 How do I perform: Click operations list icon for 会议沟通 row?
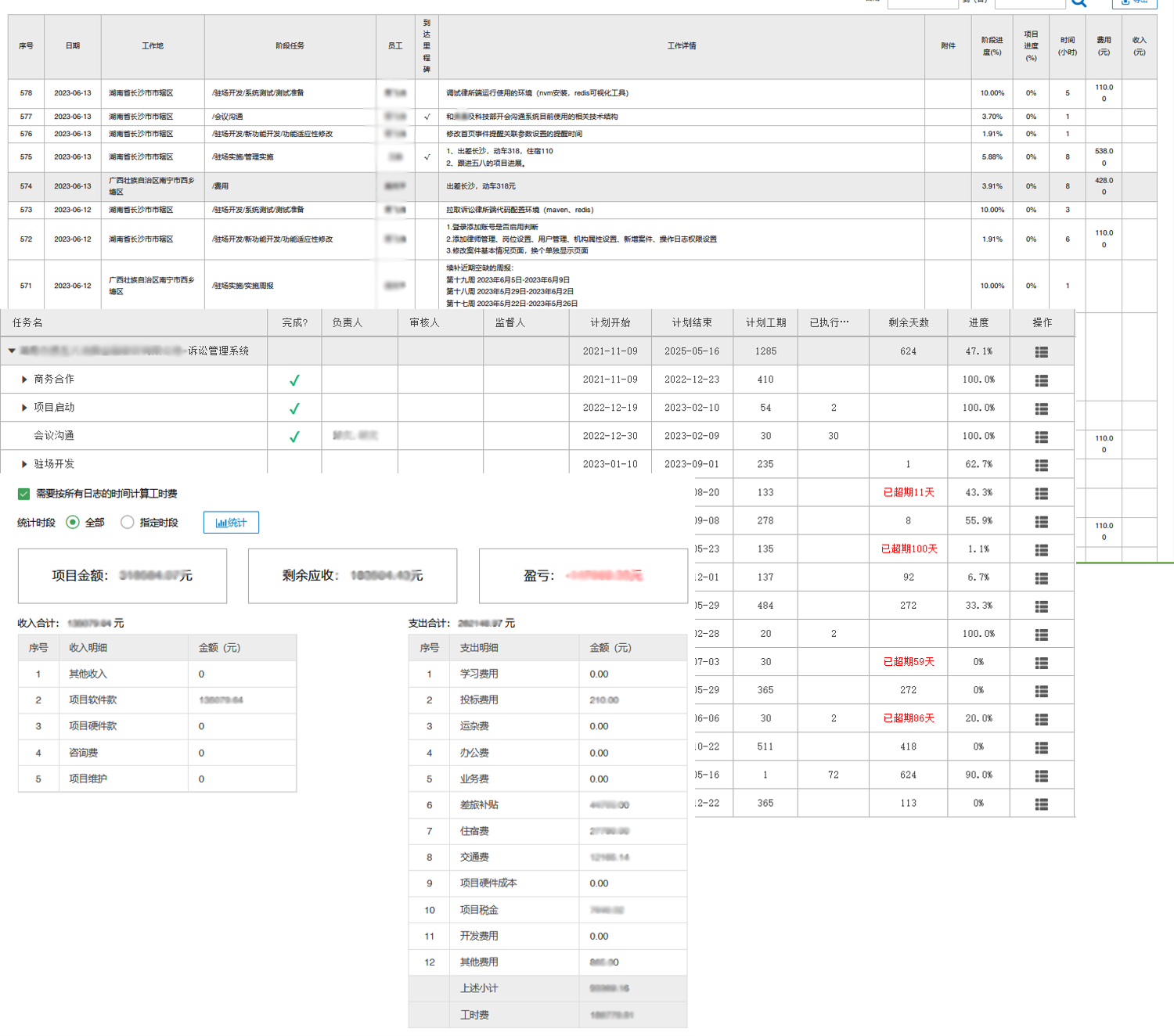tap(1041, 437)
